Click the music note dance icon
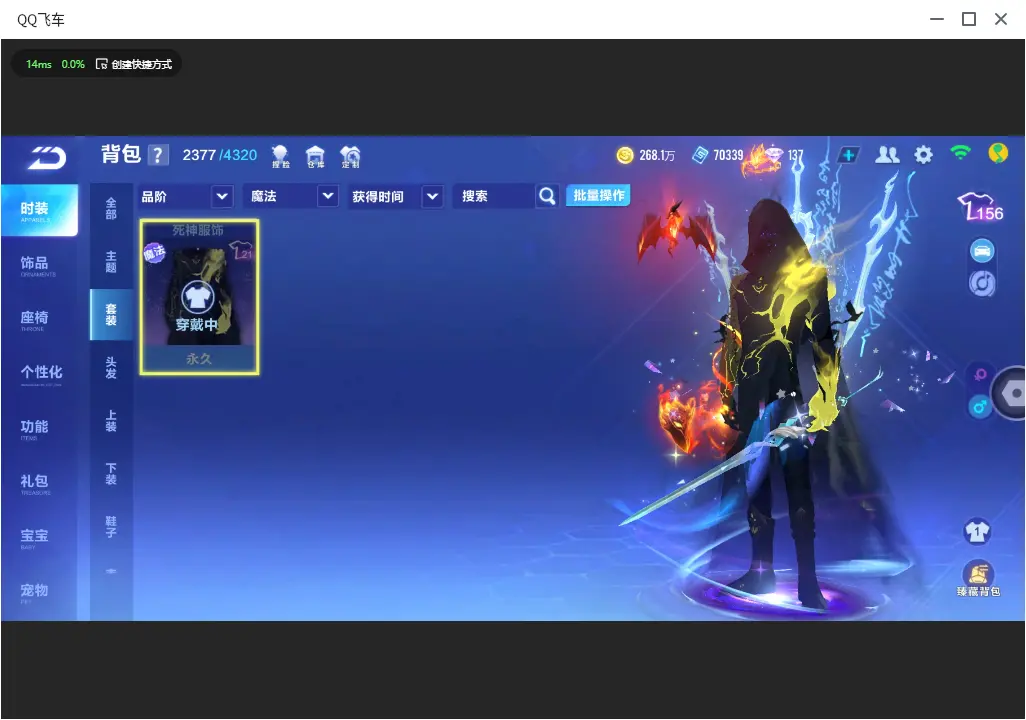Screen dimensions: 1026x720 pyautogui.click(x=982, y=283)
